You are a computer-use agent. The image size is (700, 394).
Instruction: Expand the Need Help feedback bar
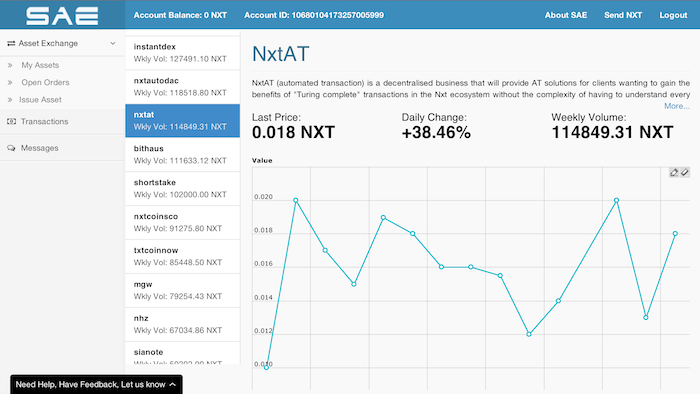pos(96,384)
